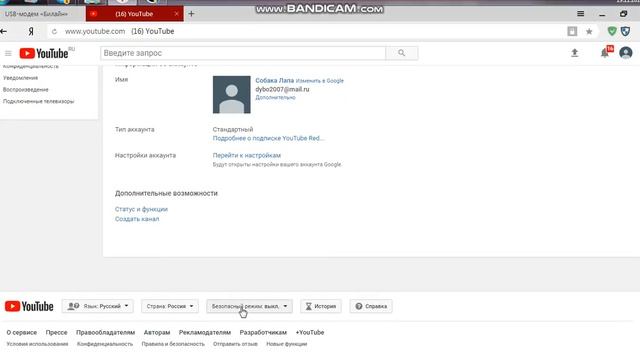Click the Изменить в Google link
The height and width of the screenshot is (360, 640).
click(x=320, y=81)
